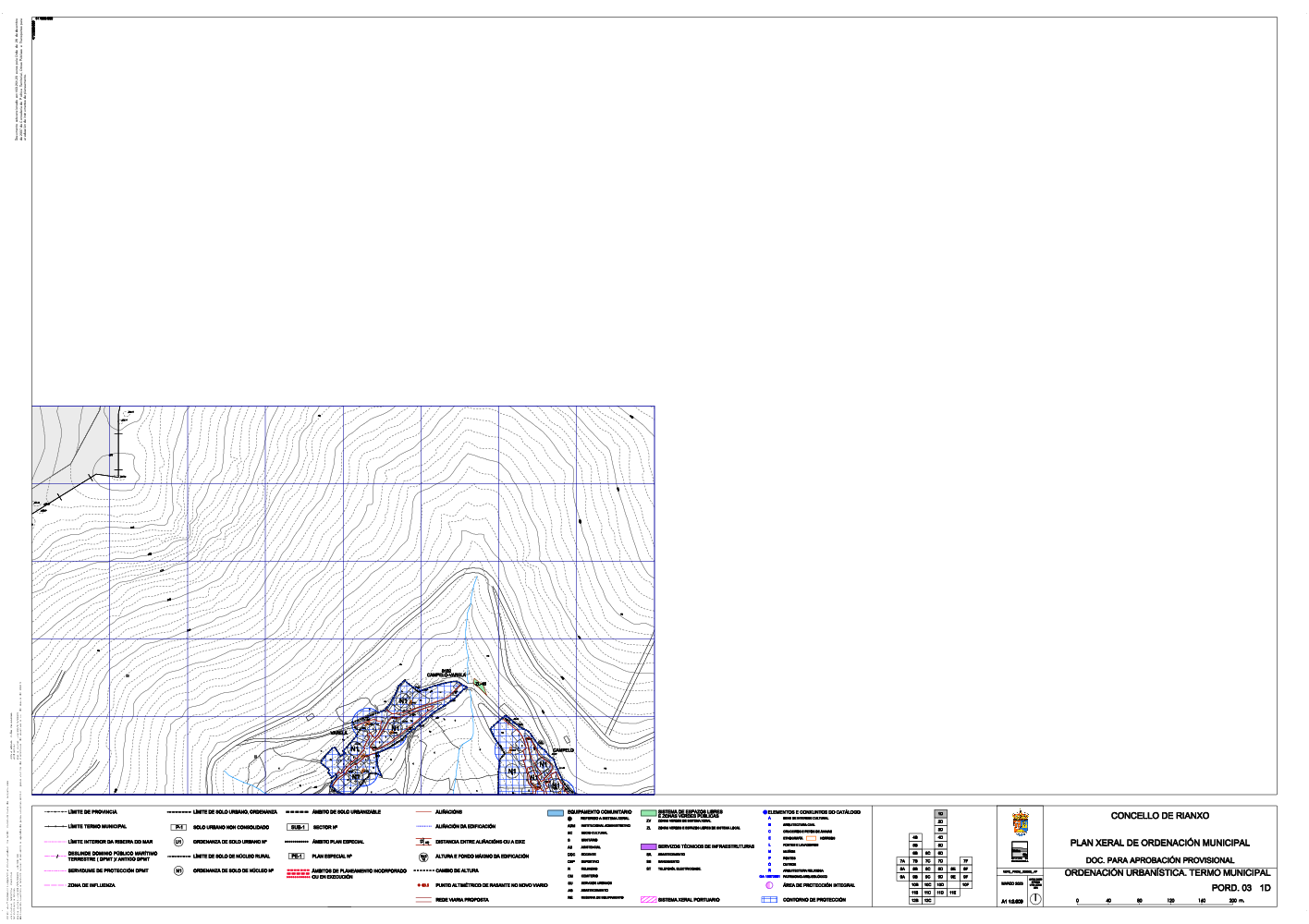
Task: Click the Concello de Rianxo coat of arms
Action: coord(1021,822)
